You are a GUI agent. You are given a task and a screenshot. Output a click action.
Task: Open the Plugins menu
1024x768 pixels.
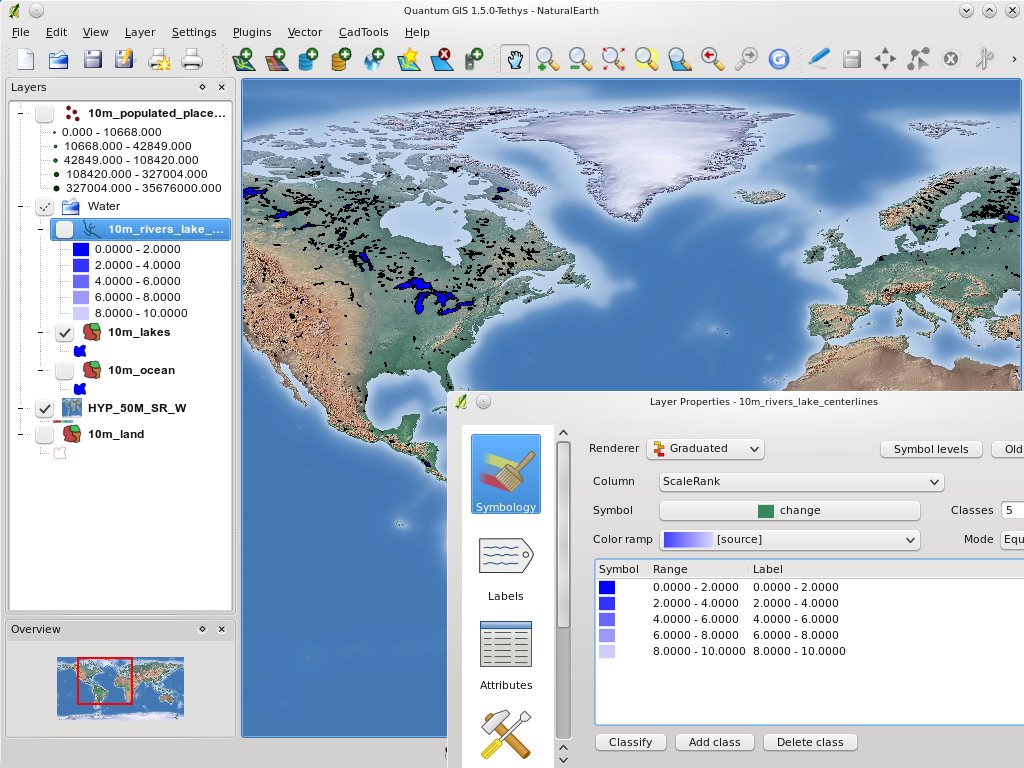[251, 32]
